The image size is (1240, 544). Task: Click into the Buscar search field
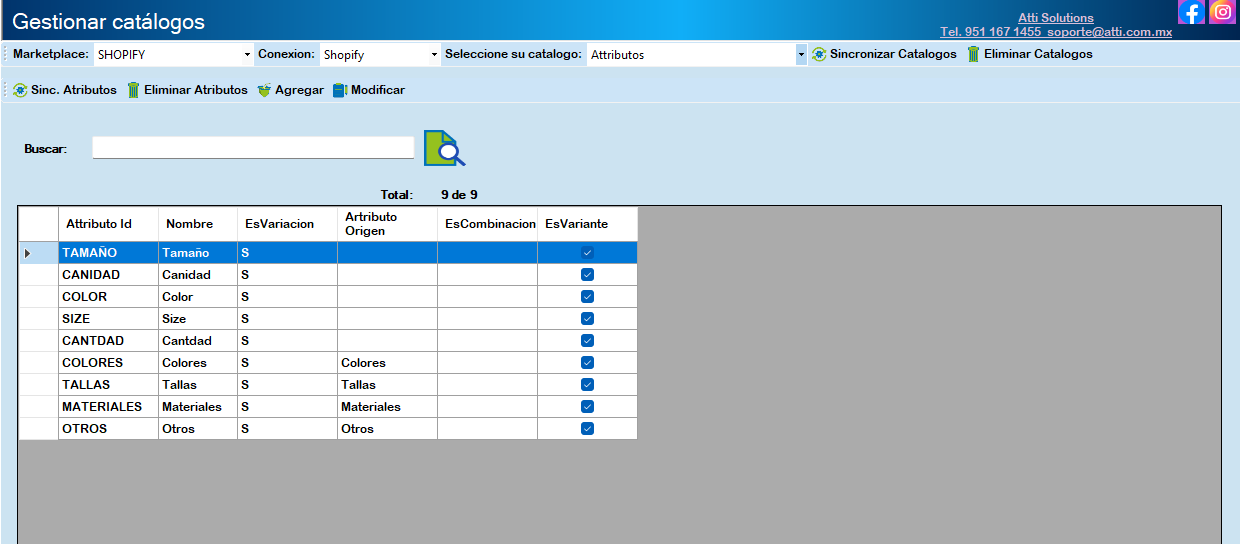click(253, 148)
